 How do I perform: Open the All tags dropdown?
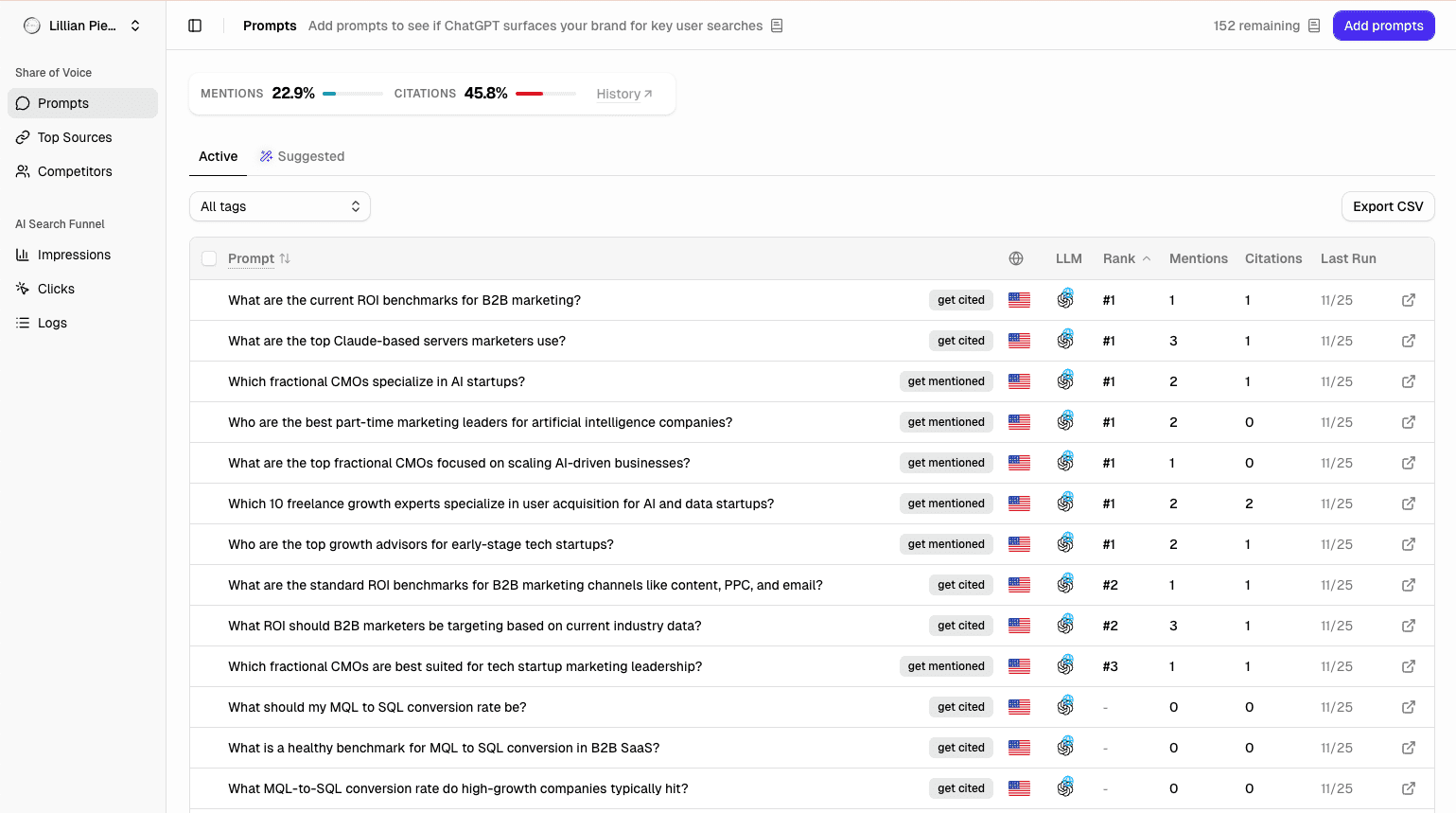coord(280,206)
